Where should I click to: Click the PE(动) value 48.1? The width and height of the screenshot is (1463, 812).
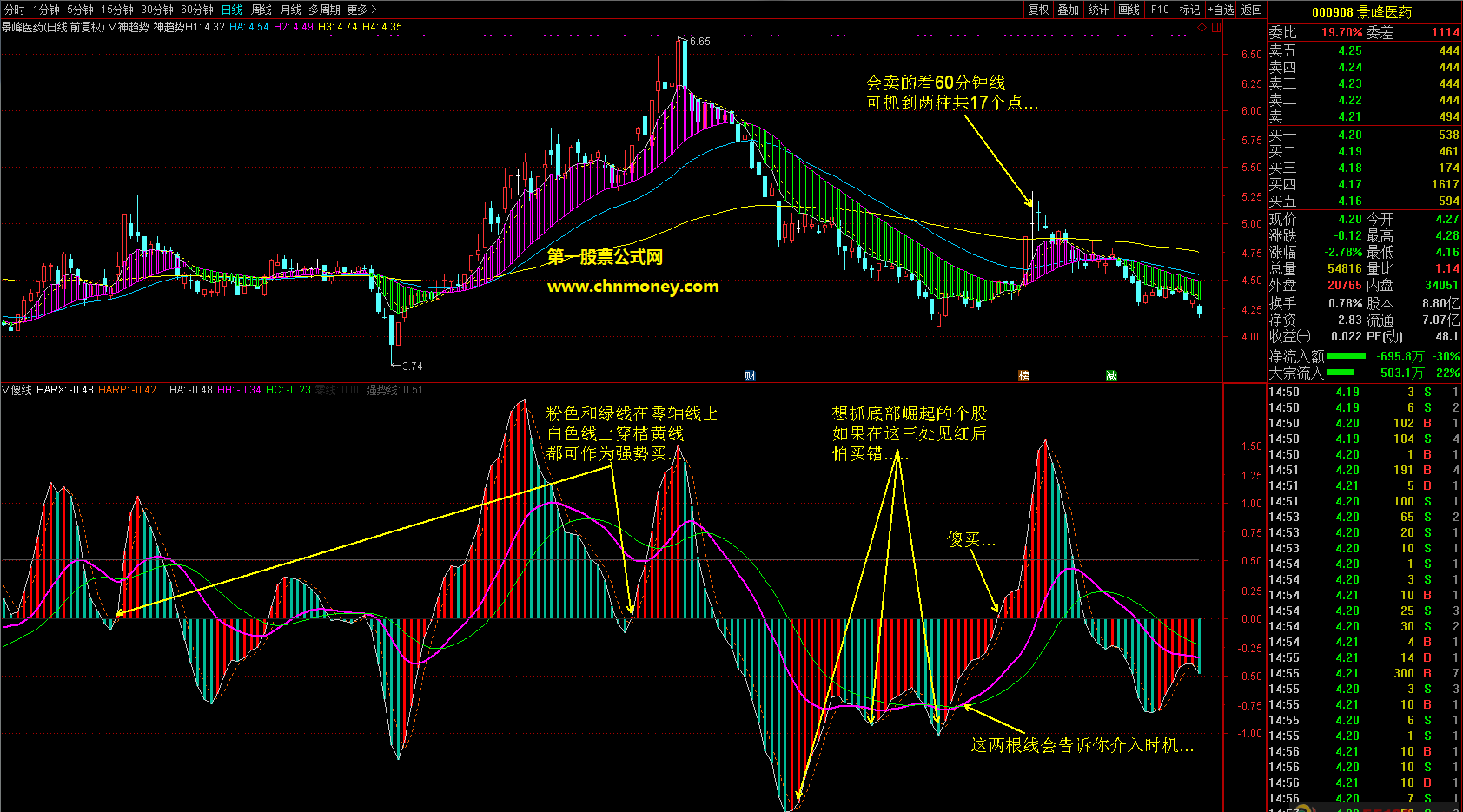1447,336
